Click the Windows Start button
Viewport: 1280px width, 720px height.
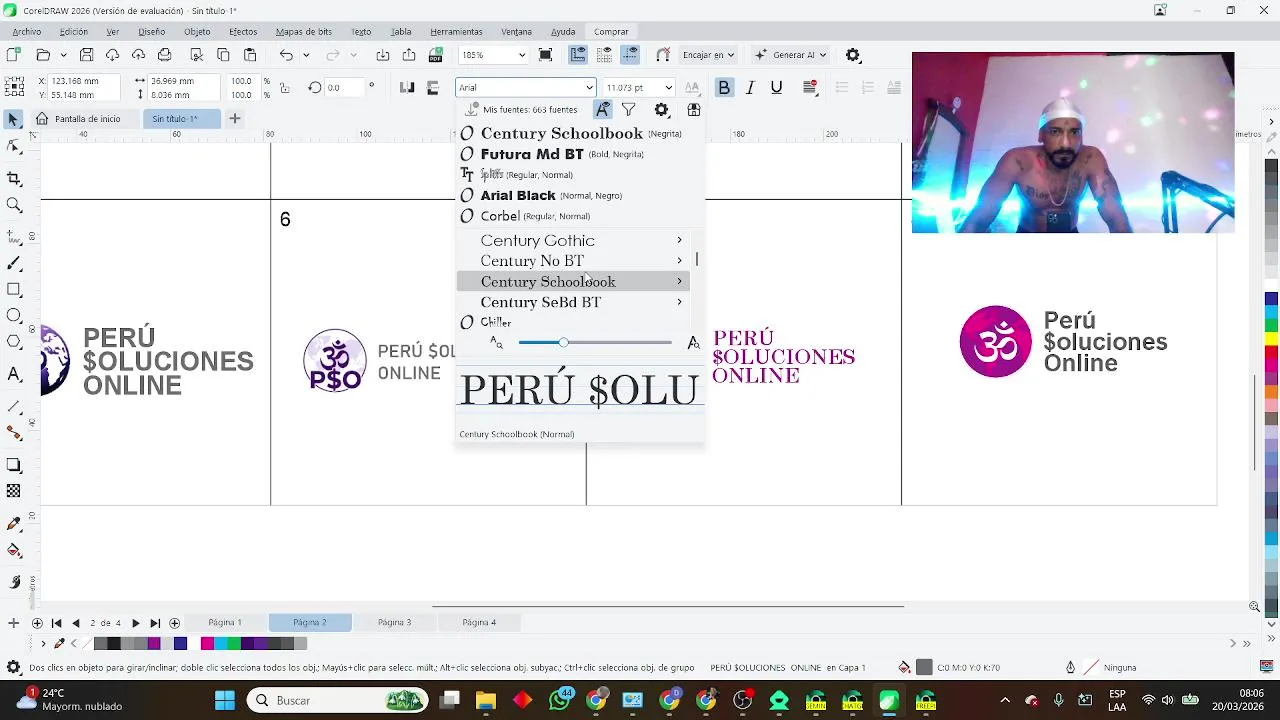[x=224, y=701]
